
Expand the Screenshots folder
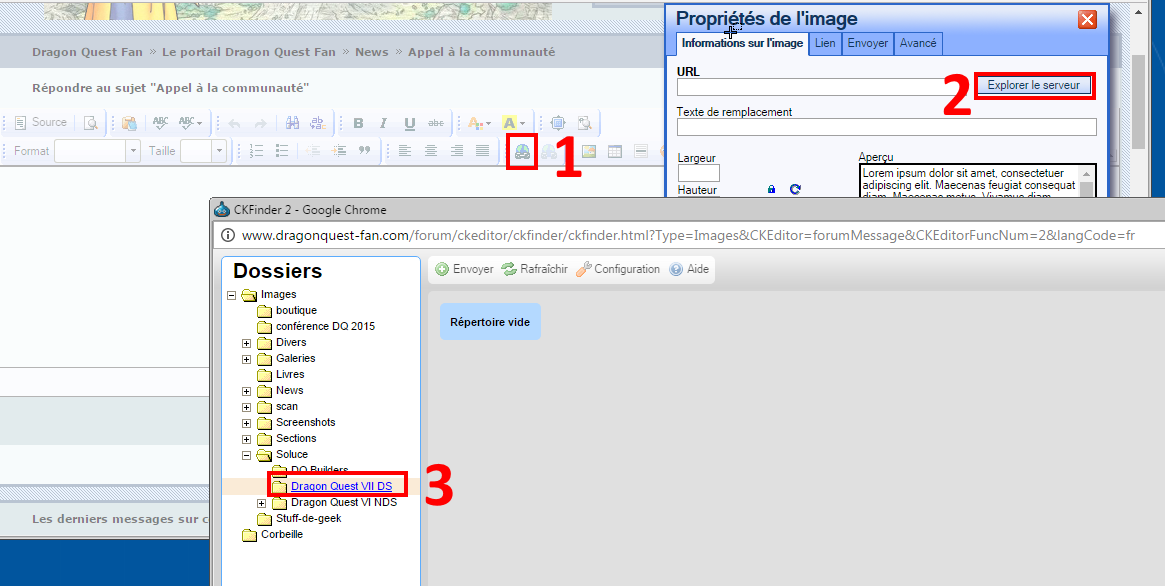coord(247,423)
